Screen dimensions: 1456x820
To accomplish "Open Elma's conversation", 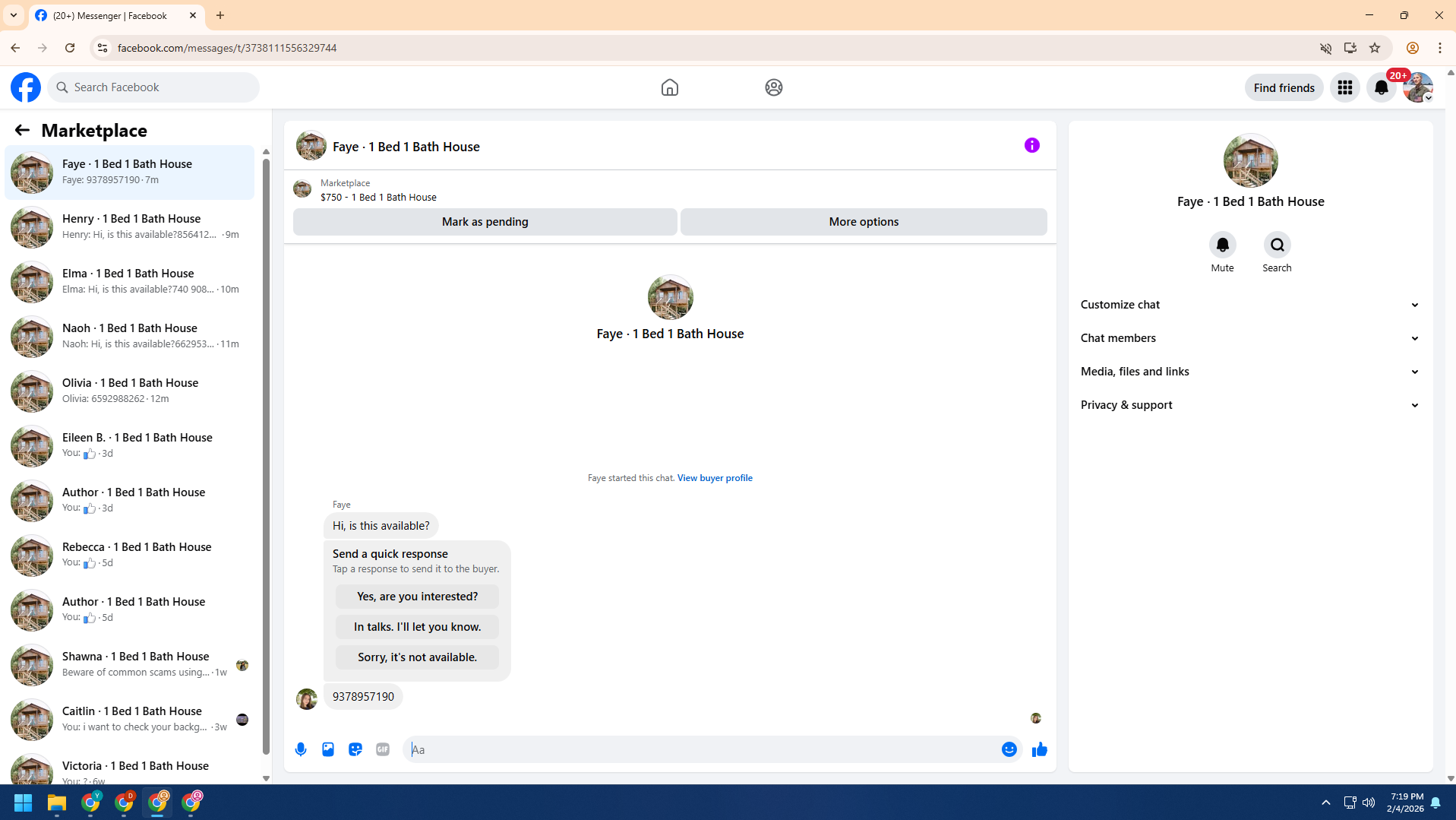I will [130, 282].
